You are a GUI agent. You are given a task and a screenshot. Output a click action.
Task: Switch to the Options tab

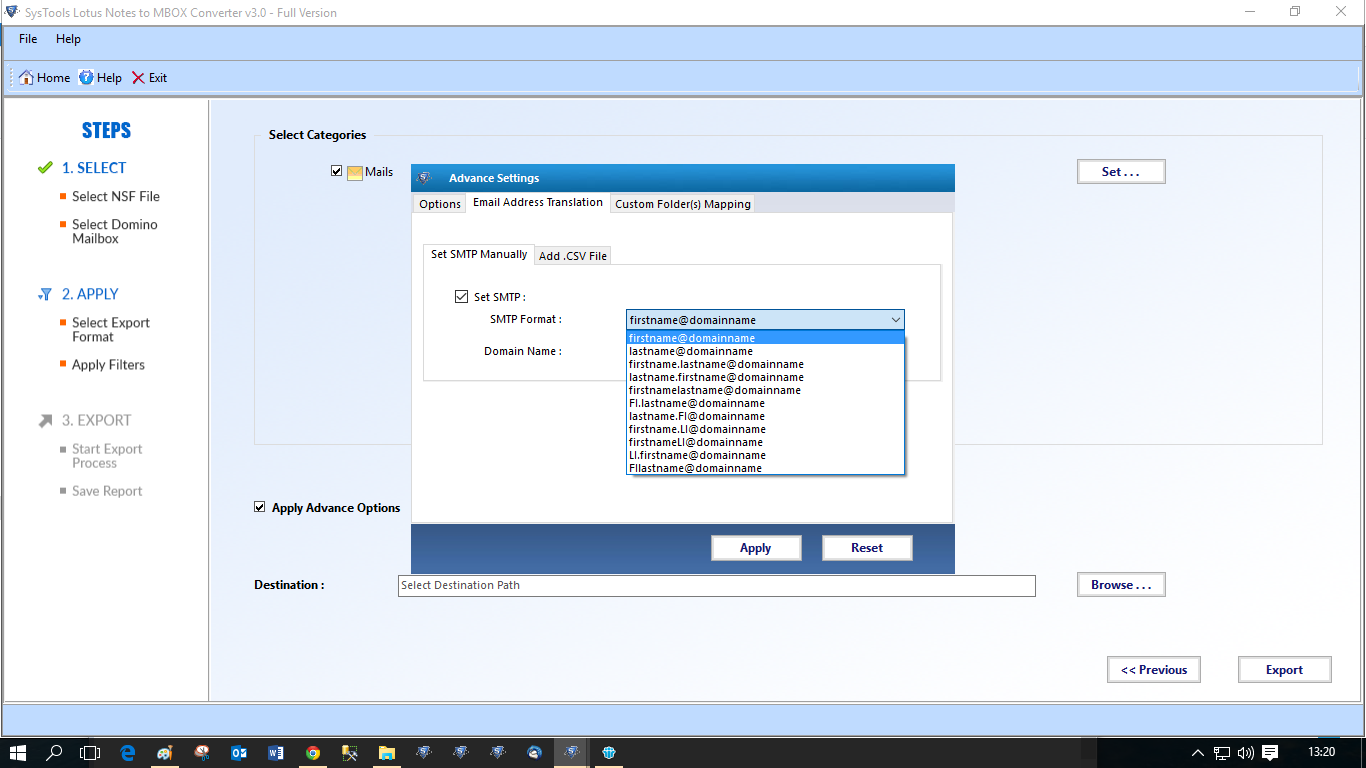click(440, 204)
